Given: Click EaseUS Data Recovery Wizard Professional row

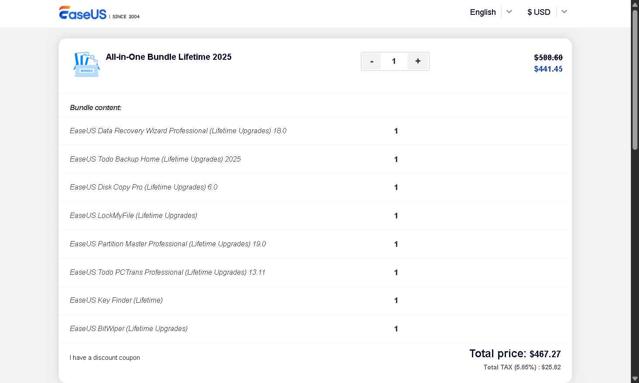Looking at the screenshot, I should [315, 131].
